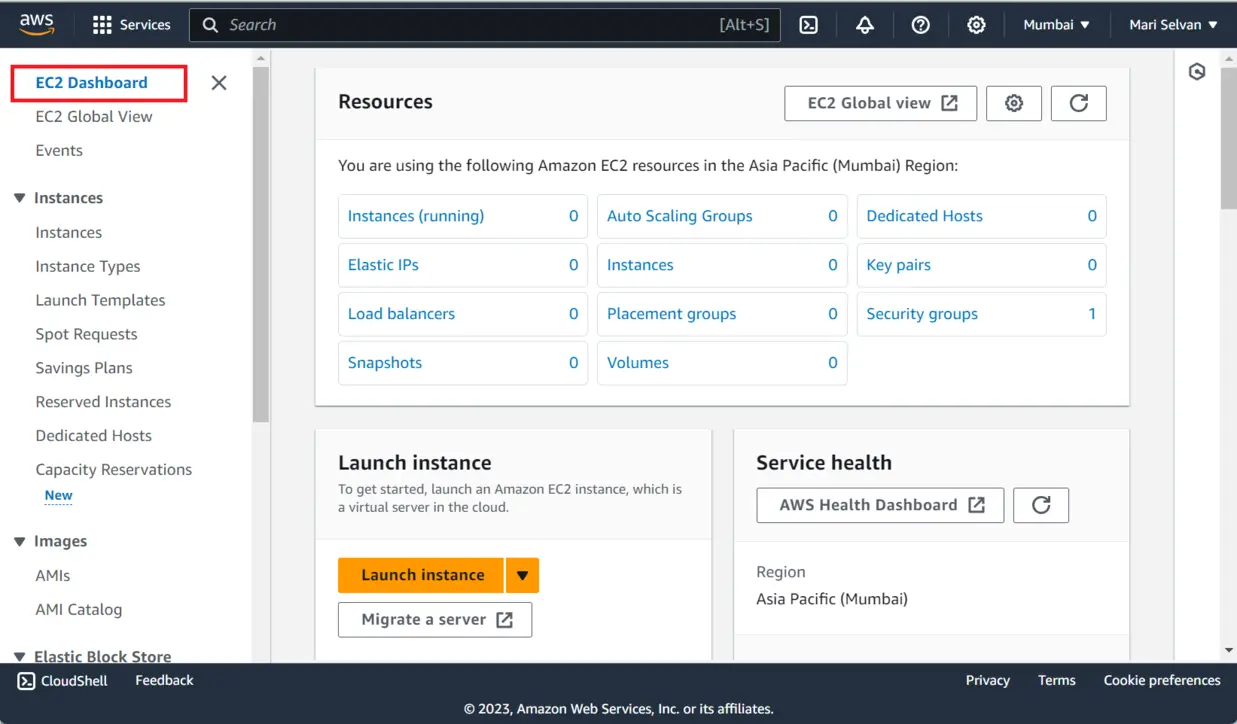Click the EC2 Global view button
This screenshot has width=1237, height=724.
point(881,103)
